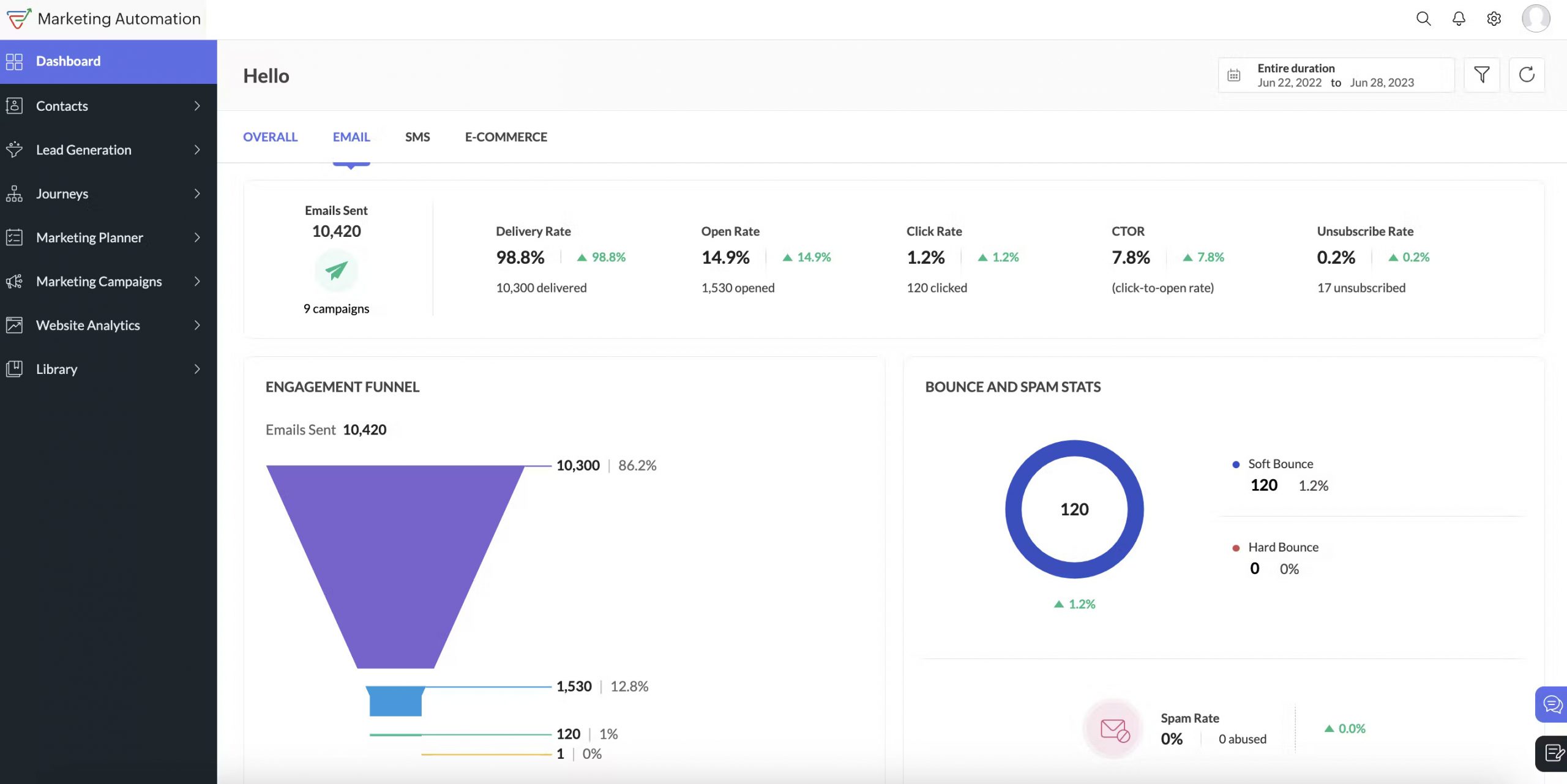
Task: Click the Marketing Campaigns sidebar icon
Action: click(15, 281)
